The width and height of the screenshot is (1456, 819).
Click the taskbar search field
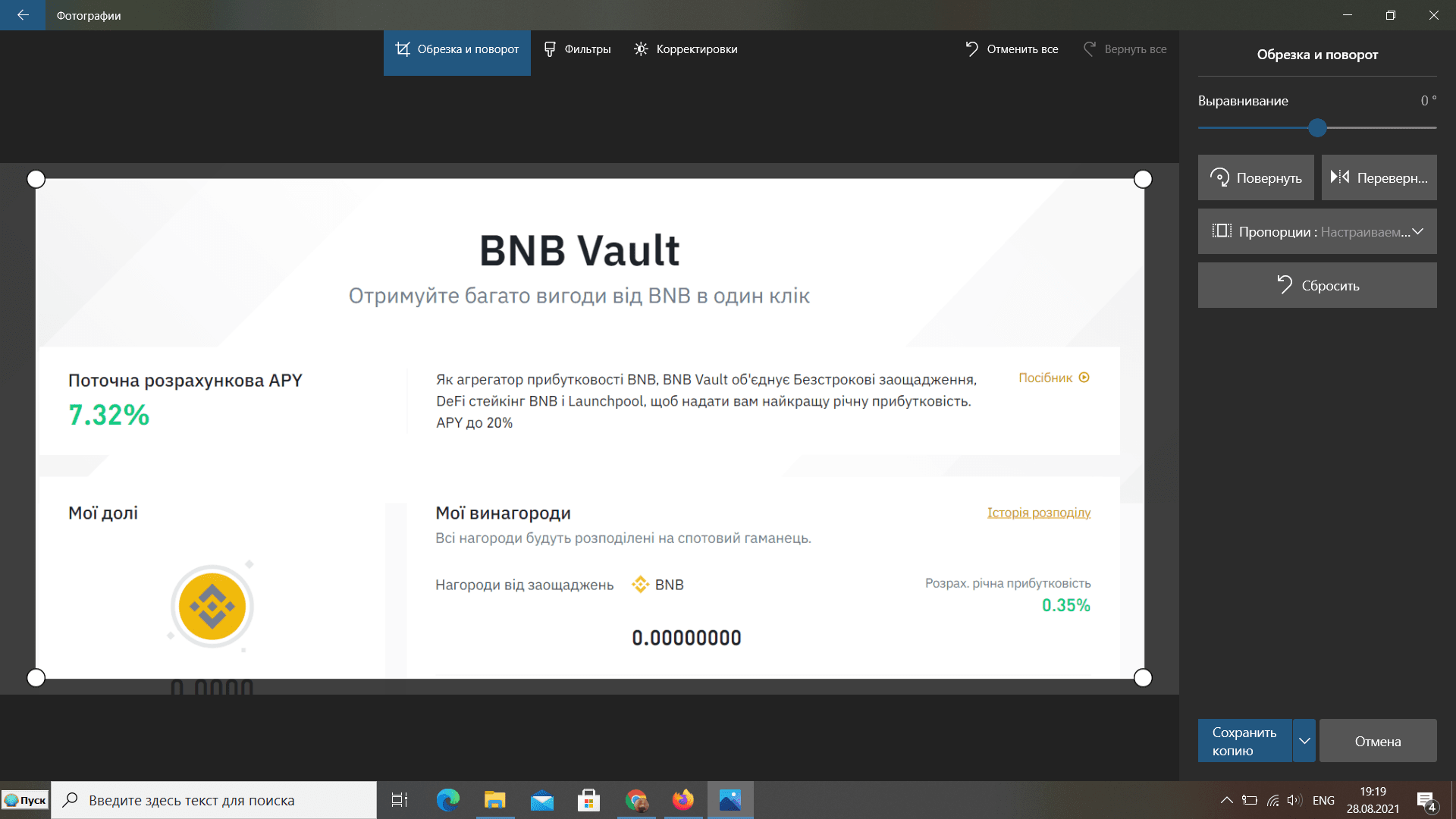pyautogui.click(x=214, y=800)
